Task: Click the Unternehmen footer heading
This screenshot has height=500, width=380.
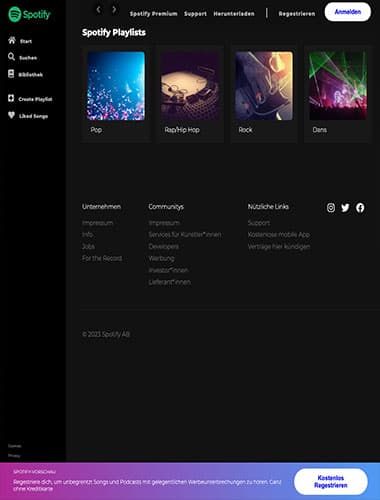Action: [101, 207]
